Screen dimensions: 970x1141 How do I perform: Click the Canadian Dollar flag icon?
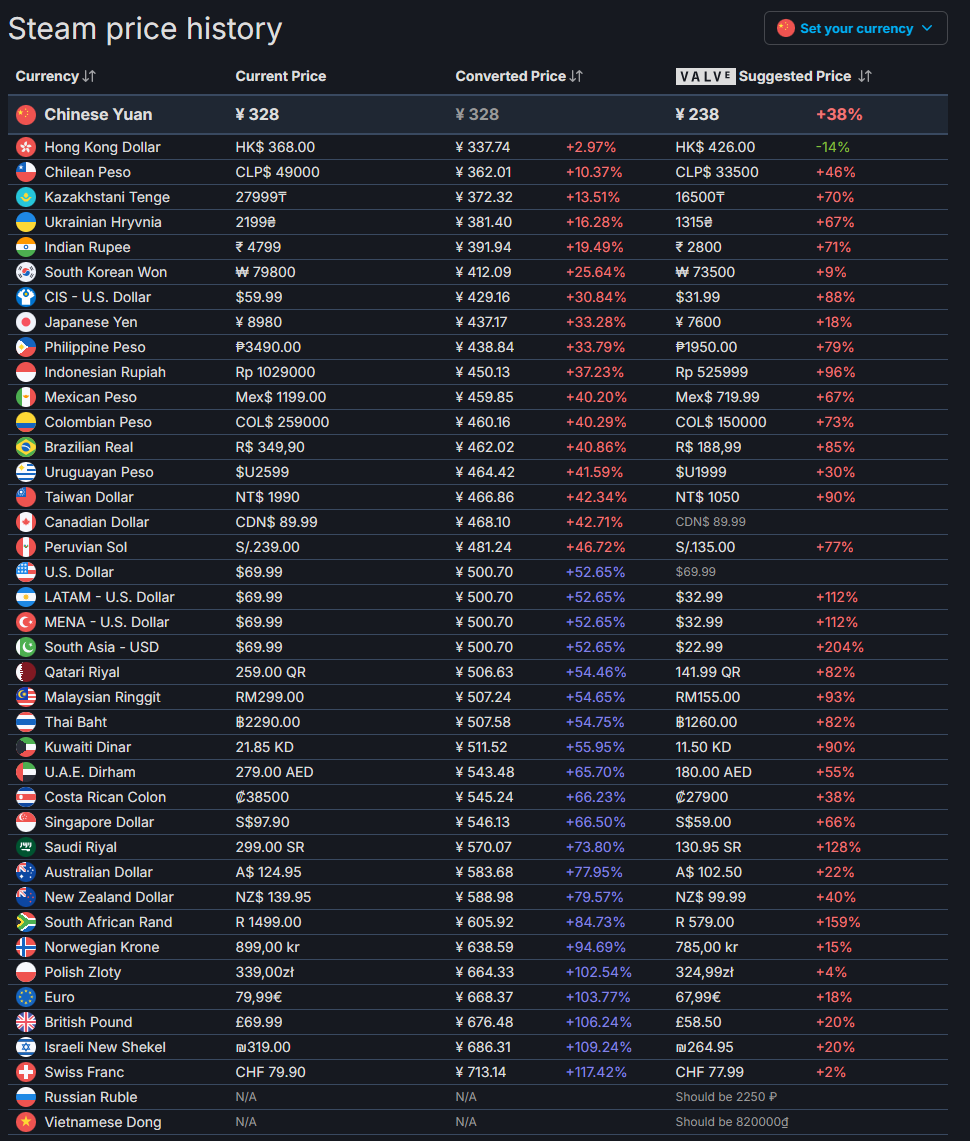26,522
